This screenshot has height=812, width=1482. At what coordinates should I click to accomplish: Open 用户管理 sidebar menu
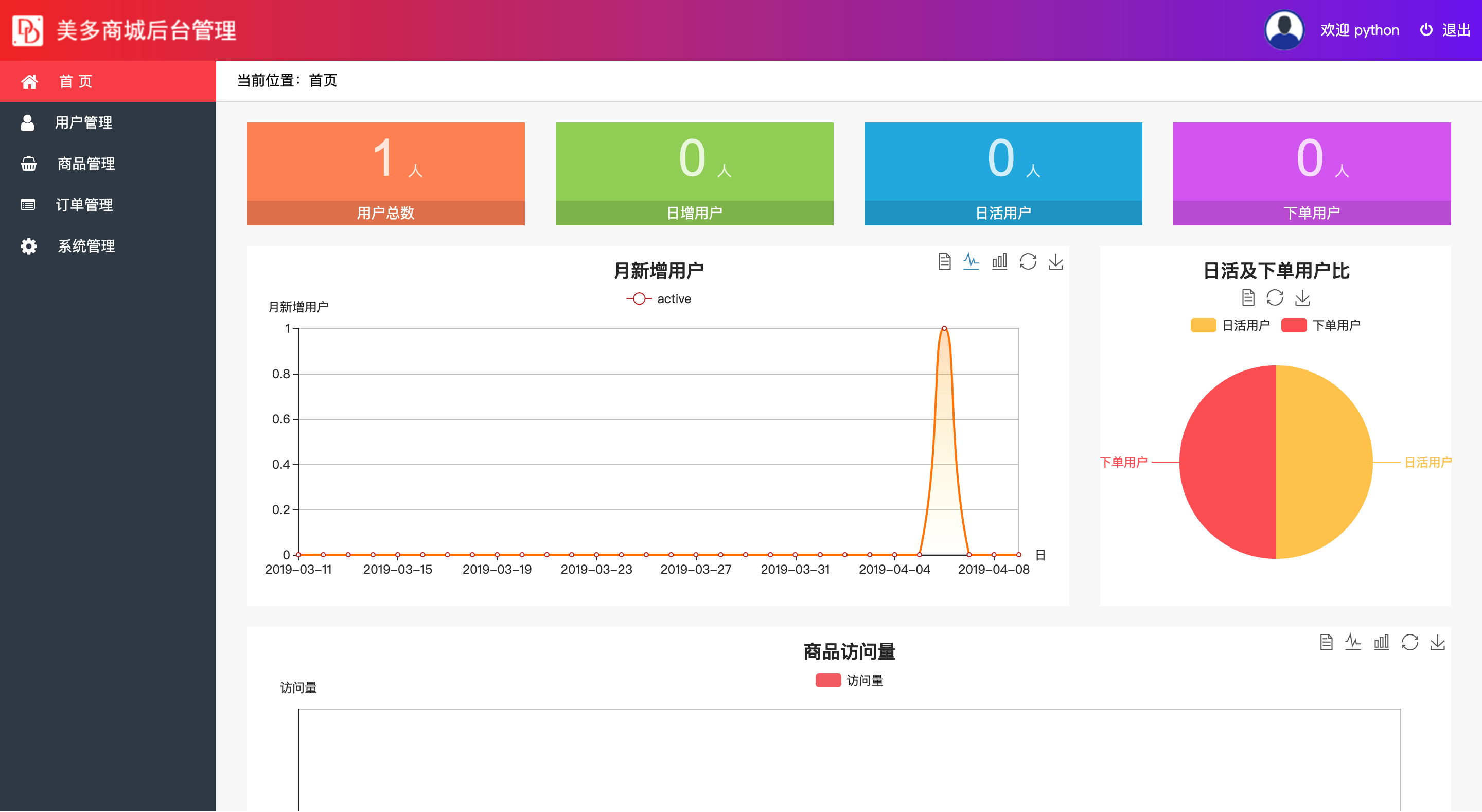(83, 122)
